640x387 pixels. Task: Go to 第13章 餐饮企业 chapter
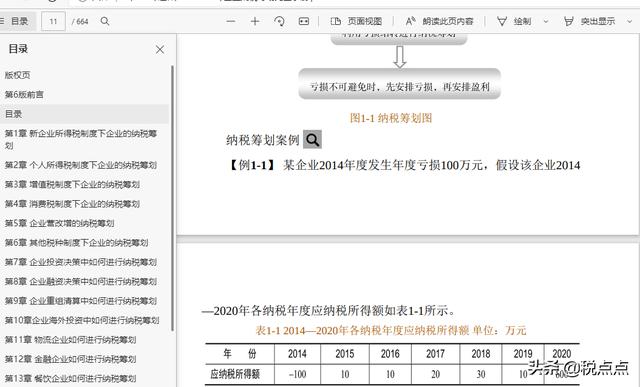pos(70,378)
